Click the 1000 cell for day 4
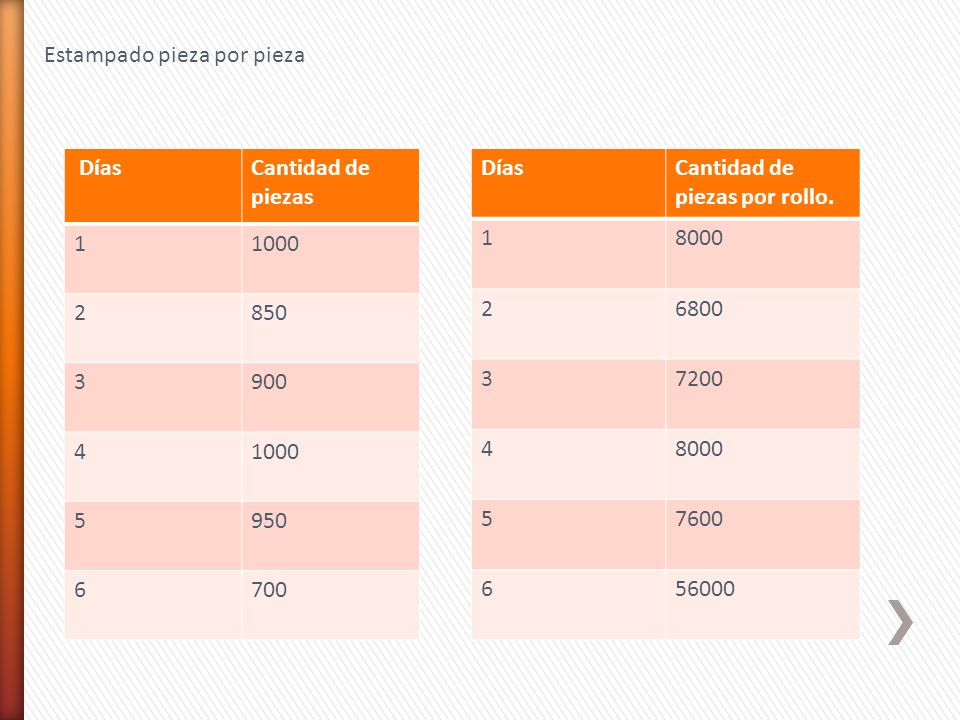 click(331, 466)
